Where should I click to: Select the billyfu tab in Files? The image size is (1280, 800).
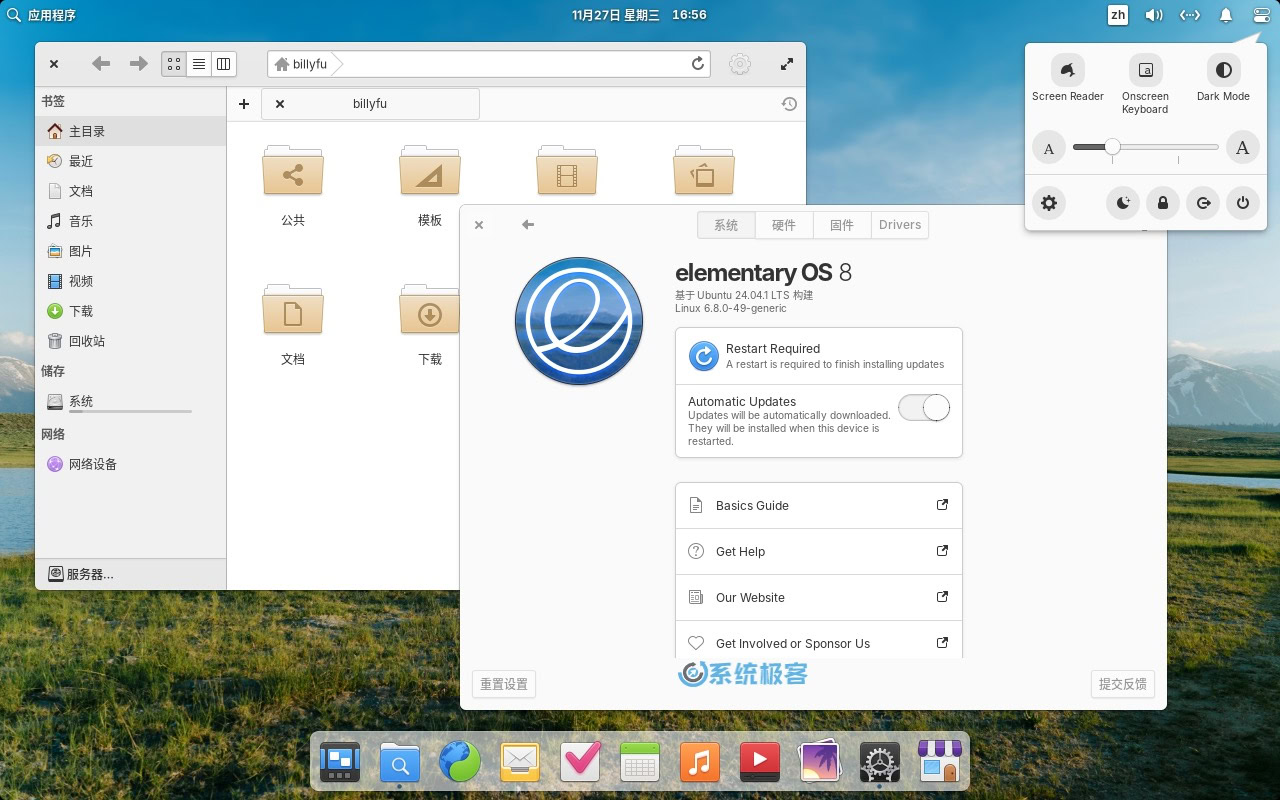point(370,104)
